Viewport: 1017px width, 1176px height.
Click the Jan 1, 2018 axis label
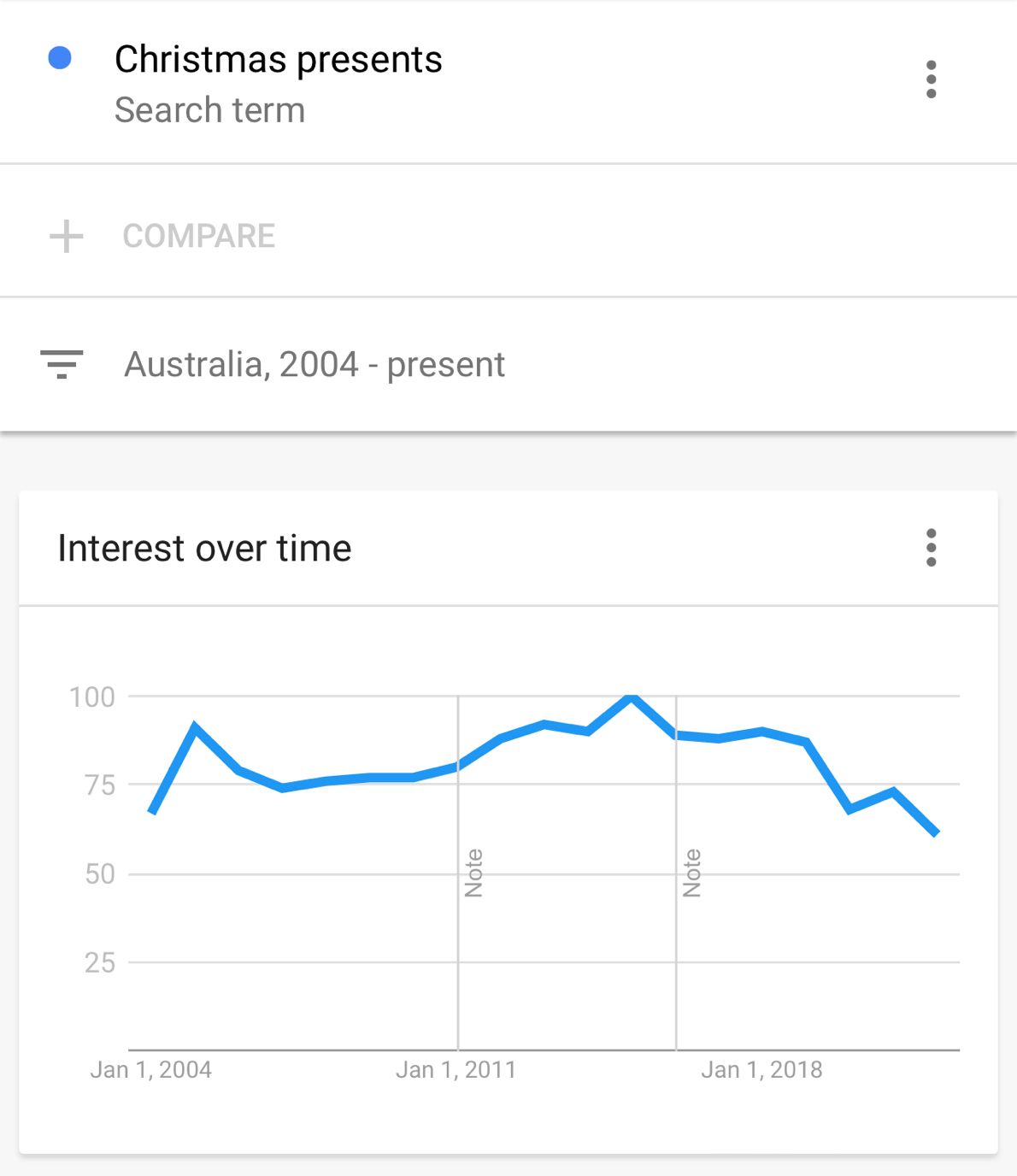click(761, 1070)
